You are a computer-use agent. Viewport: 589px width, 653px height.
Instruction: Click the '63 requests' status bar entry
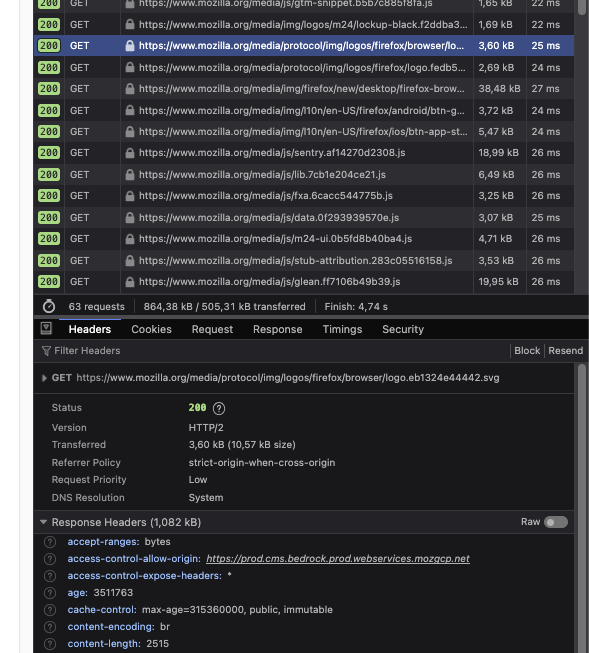pyautogui.click(x=97, y=307)
